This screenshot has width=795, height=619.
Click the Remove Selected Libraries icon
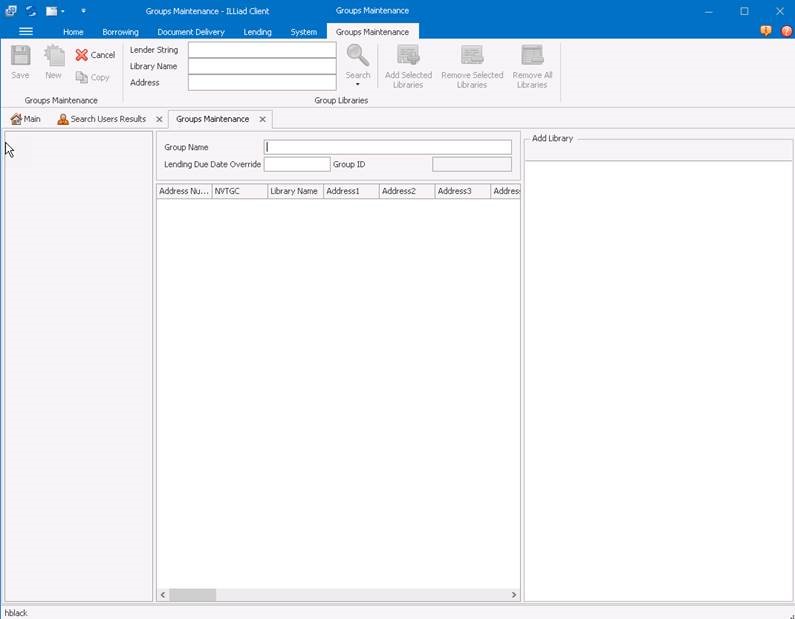472,56
